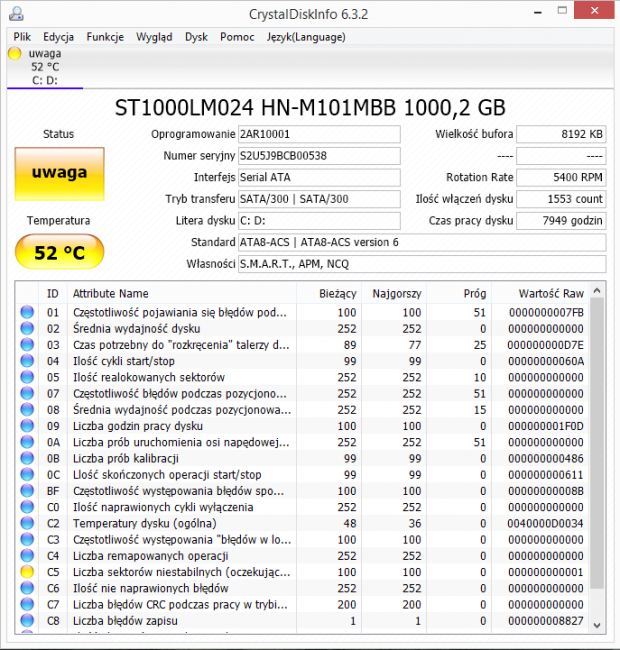Click the 52 °C temperature button
Image resolution: width=620 pixels, height=650 pixels.
tap(59, 252)
